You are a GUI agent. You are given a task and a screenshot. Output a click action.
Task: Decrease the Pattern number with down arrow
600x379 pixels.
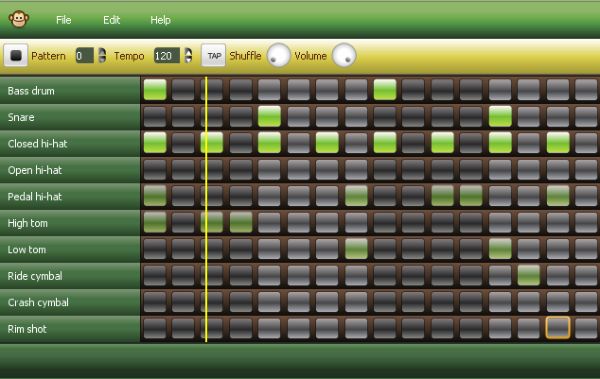pos(102,60)
